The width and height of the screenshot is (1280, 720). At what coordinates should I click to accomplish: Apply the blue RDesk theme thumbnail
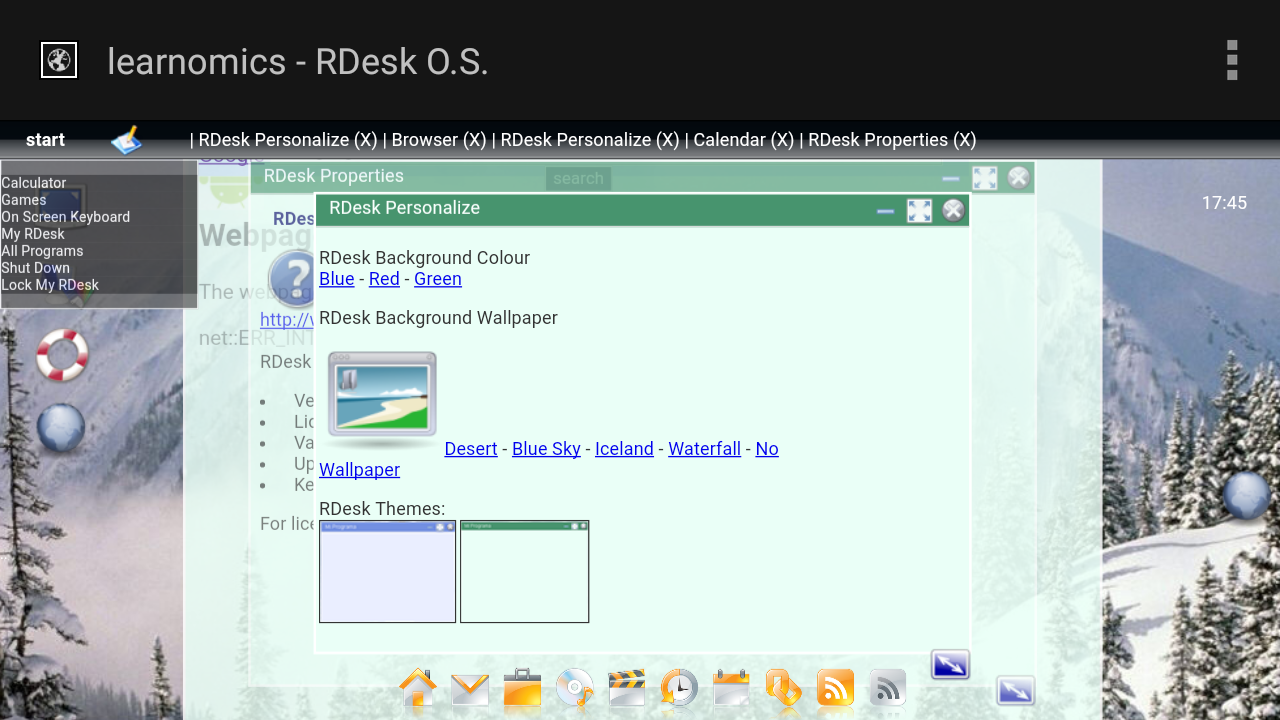click(x=387, y=571)
